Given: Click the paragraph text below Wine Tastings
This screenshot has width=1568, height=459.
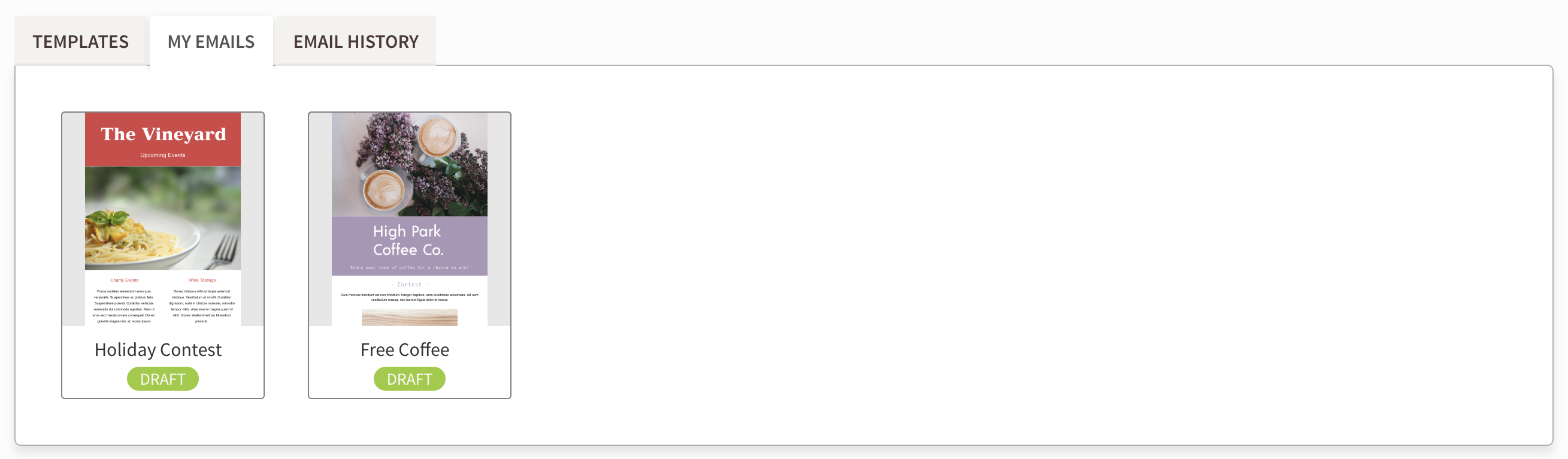Looking at the screenshot, I should click(x=202, y=306).
